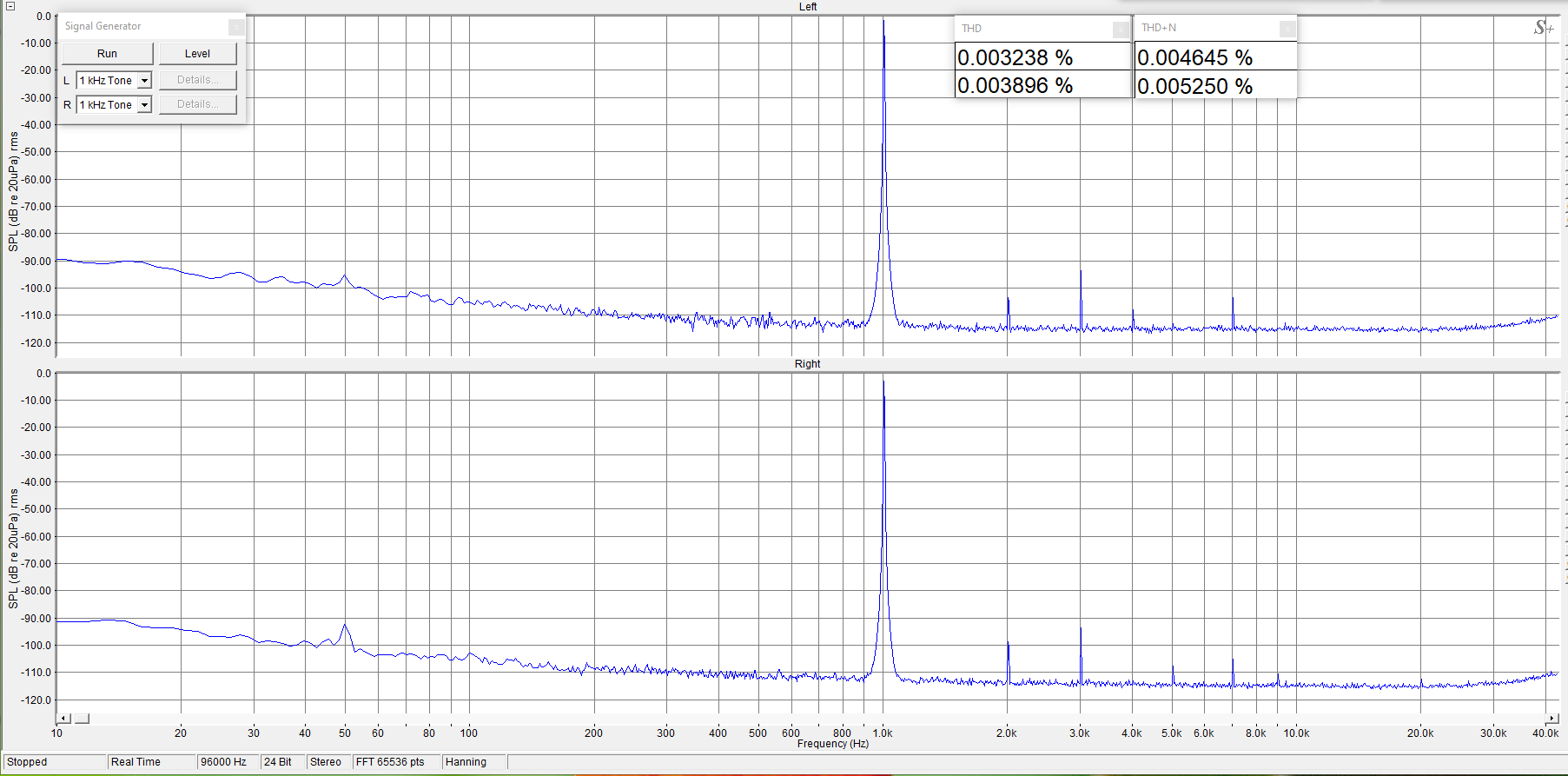Close the Signal Generator panel
Image resolution: width=1568 pixels, height=776 pixels.
[x=235, y=28]
